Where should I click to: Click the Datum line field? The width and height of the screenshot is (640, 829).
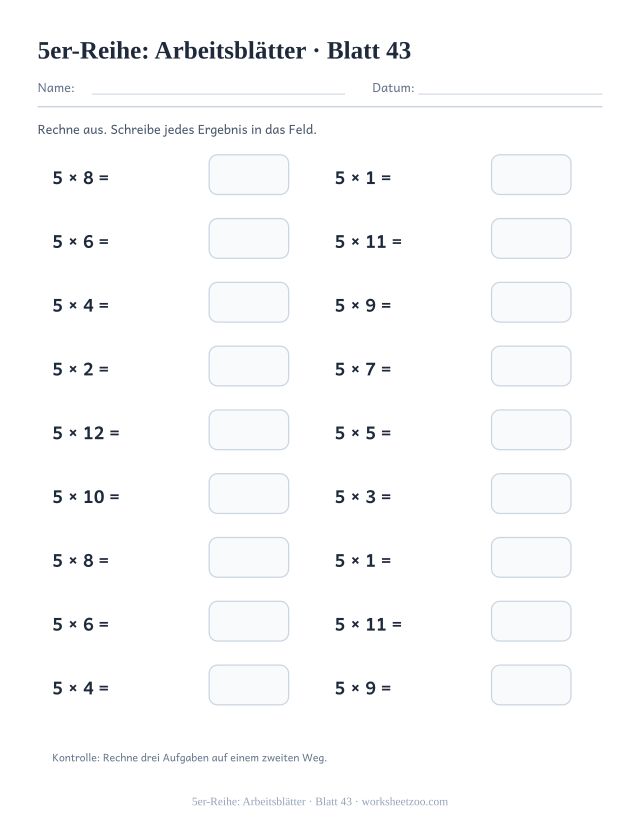click(x=510, y=89)
